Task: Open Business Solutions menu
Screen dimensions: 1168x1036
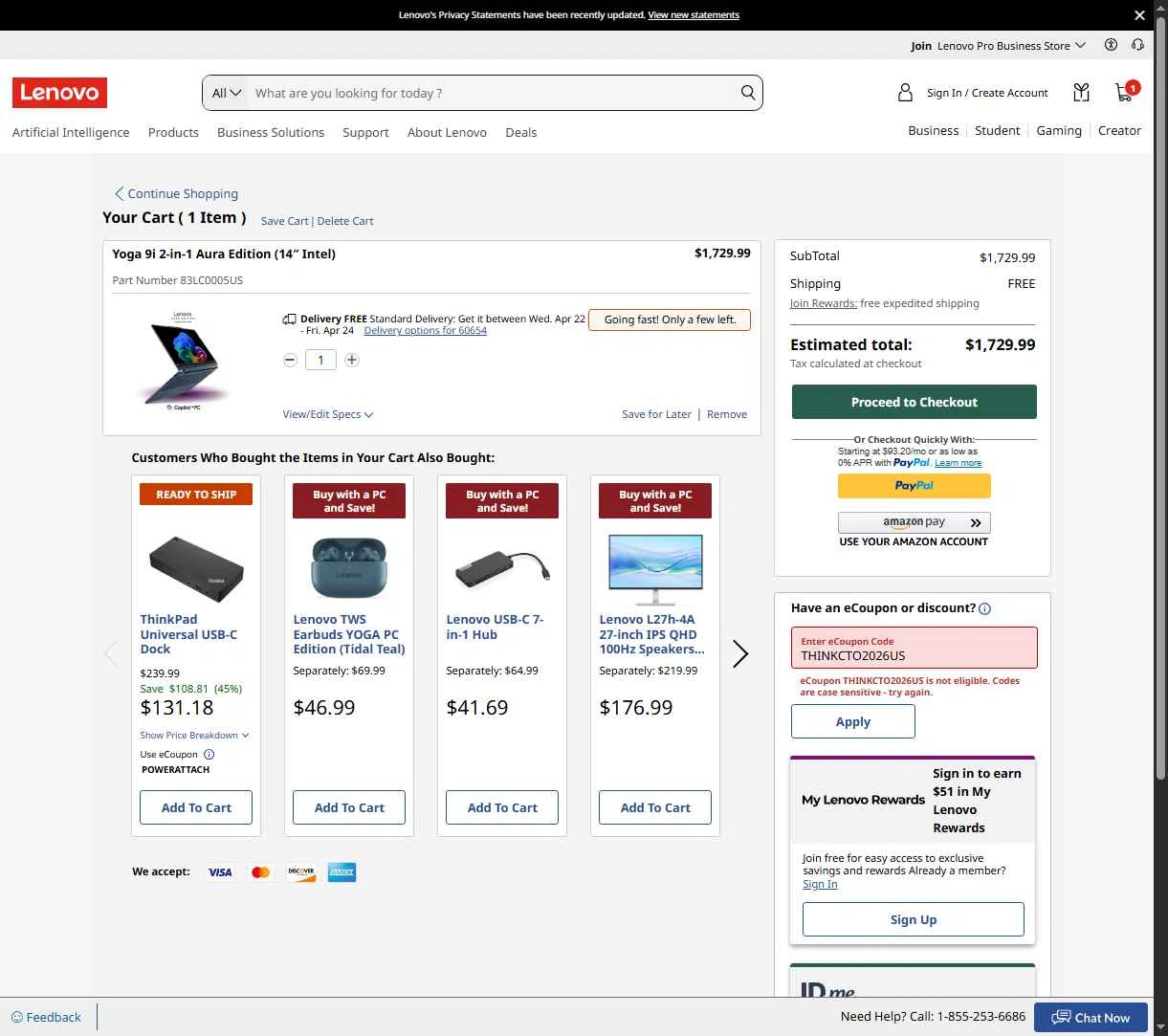Action: 271,132
